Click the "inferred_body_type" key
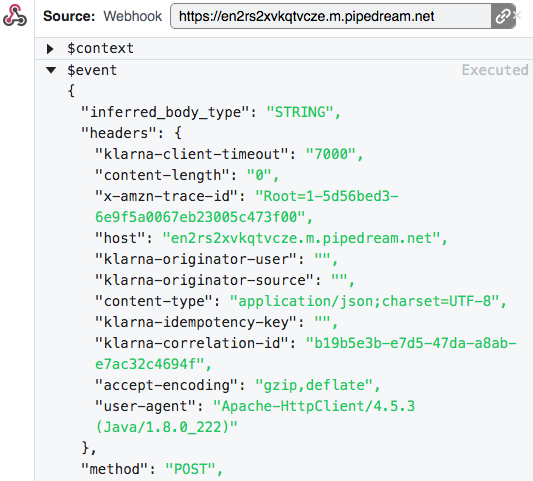Screen dimensions: 533x481 [x=166, y=112]
